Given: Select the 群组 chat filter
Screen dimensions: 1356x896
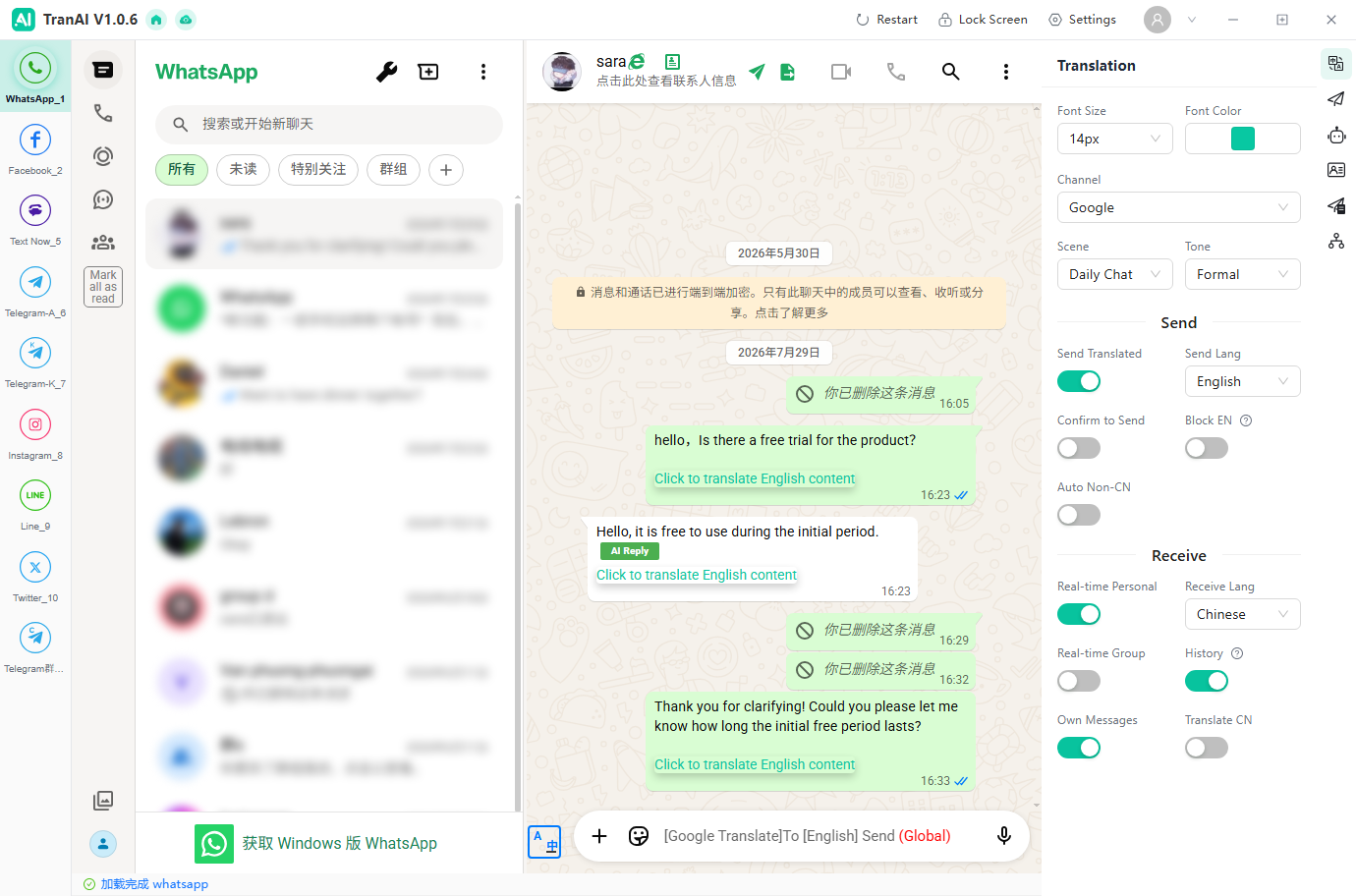Looking at the screenshot, I should point(393,169).
